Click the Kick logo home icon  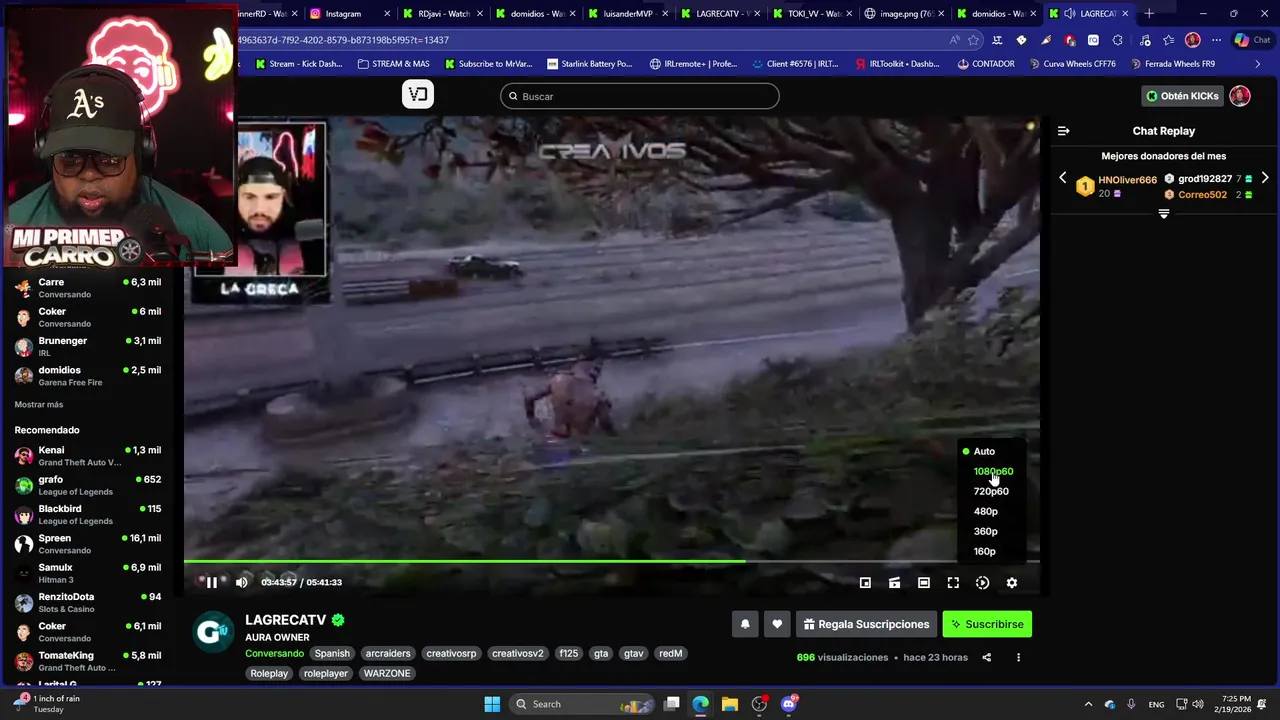(418, 95)
